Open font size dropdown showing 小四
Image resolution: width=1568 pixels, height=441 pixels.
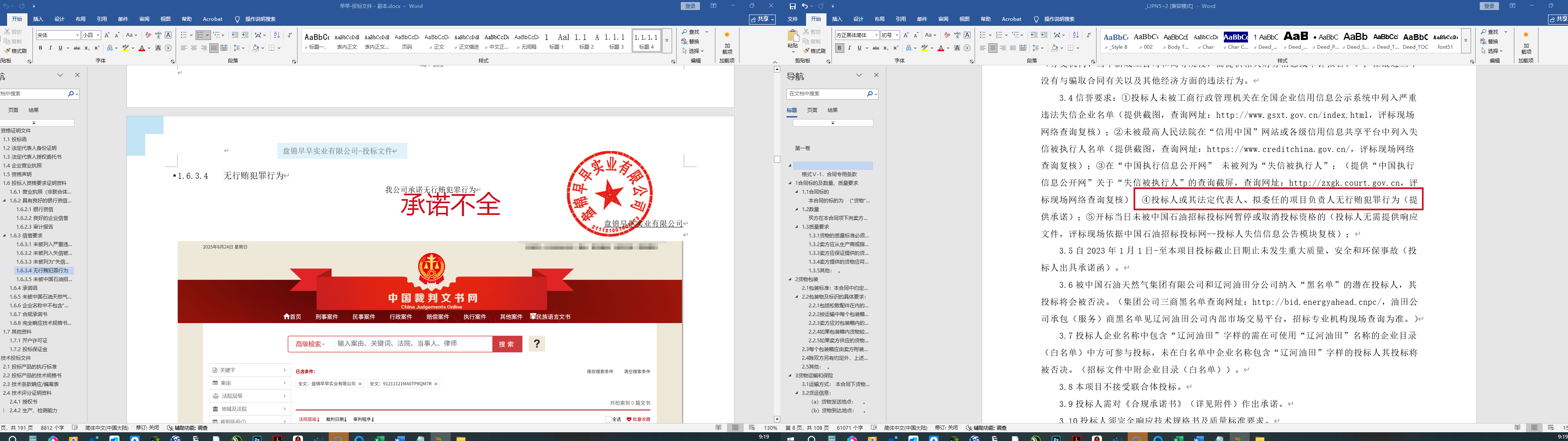pos(98,35)
